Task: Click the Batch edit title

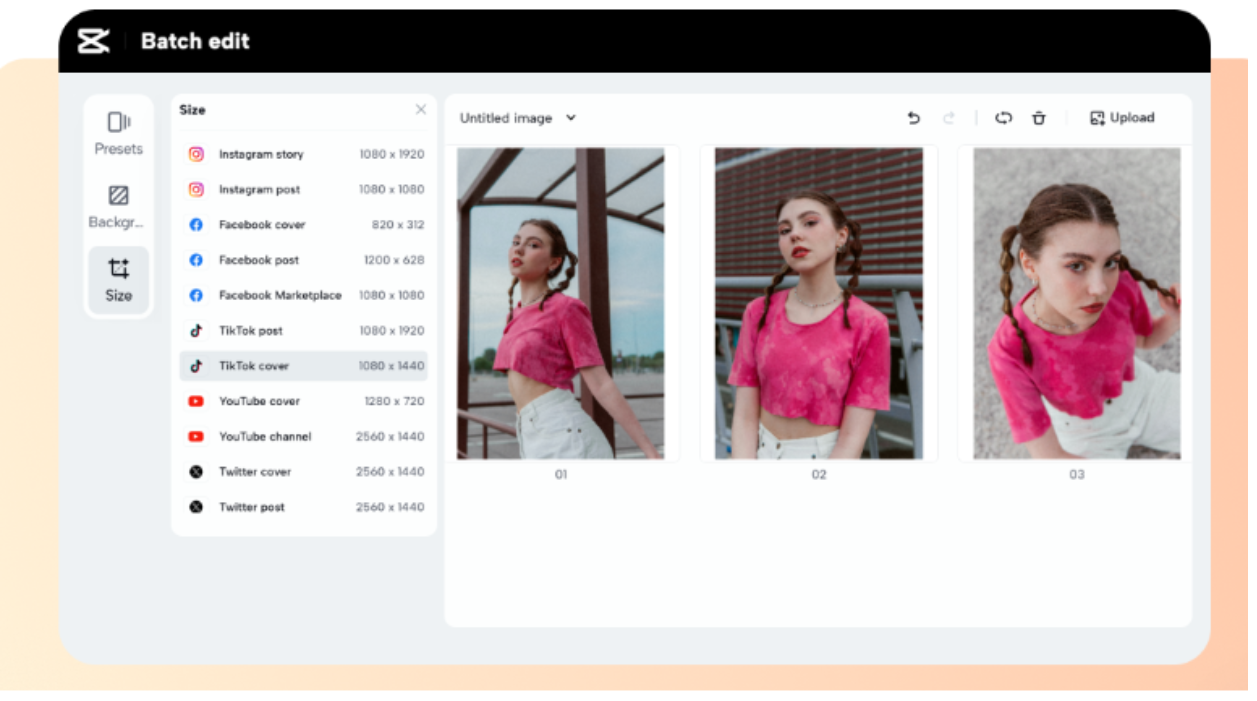Action: (195, 41)
